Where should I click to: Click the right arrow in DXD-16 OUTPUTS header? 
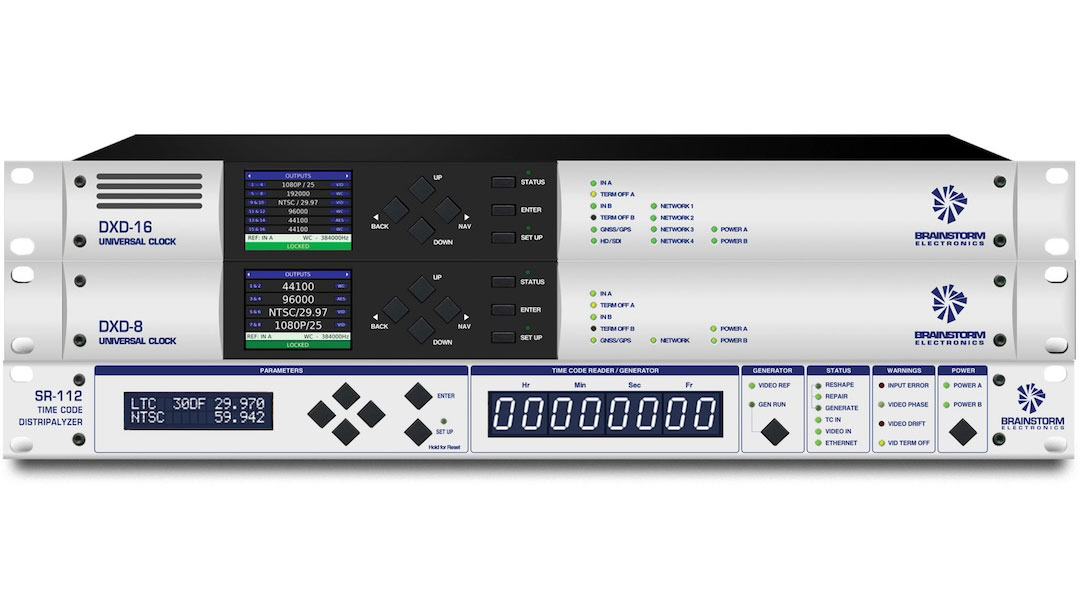pyautogui.click(x=347, y=176)
